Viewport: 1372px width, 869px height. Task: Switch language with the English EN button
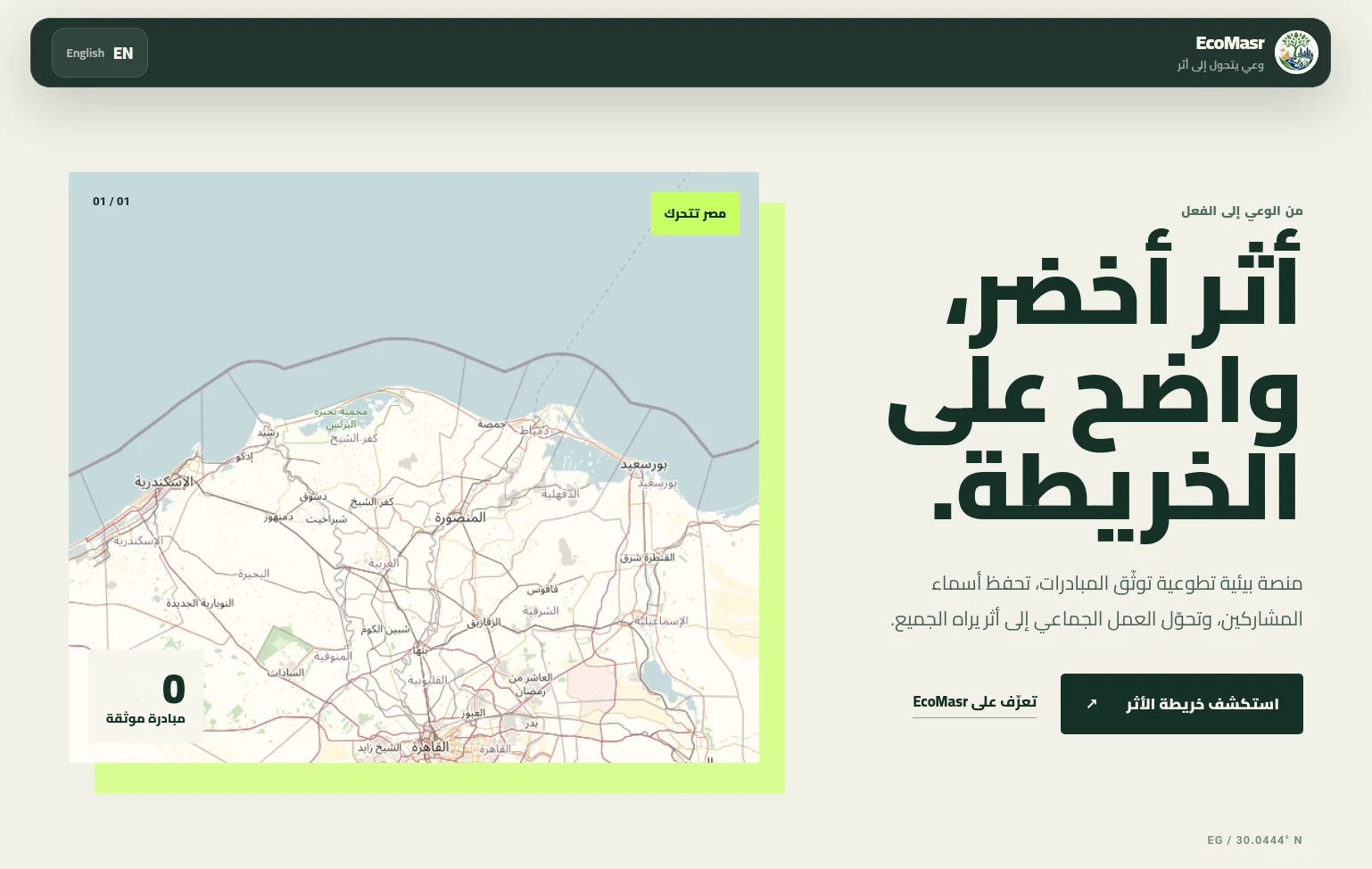tap(100, 53)
